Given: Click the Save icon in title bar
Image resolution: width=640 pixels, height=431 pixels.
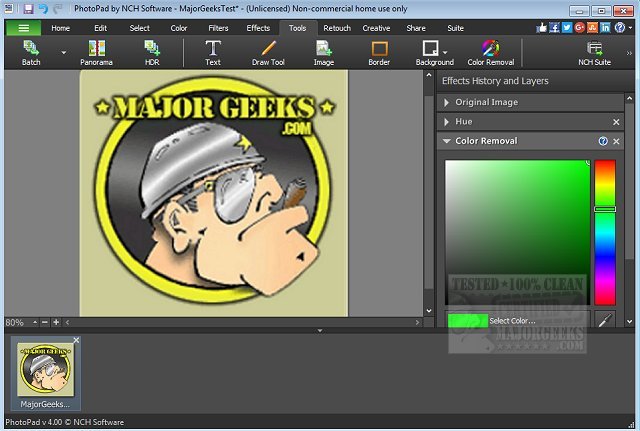Looking at the screenshot, I should tap(28, 9).
